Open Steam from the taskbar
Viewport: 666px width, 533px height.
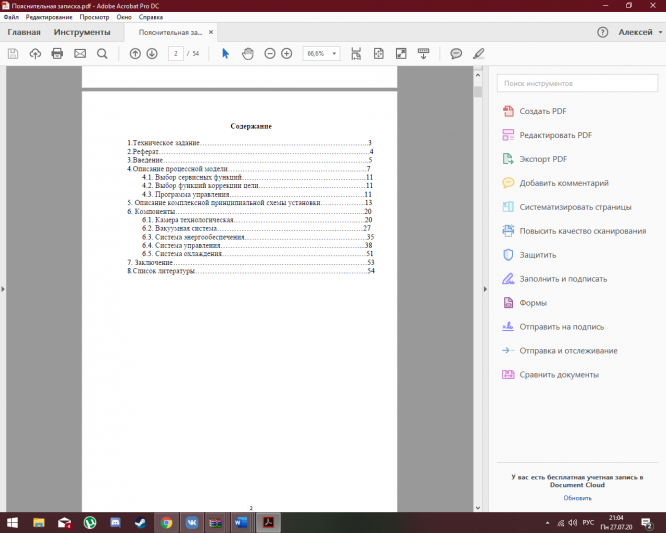(141, 523)
